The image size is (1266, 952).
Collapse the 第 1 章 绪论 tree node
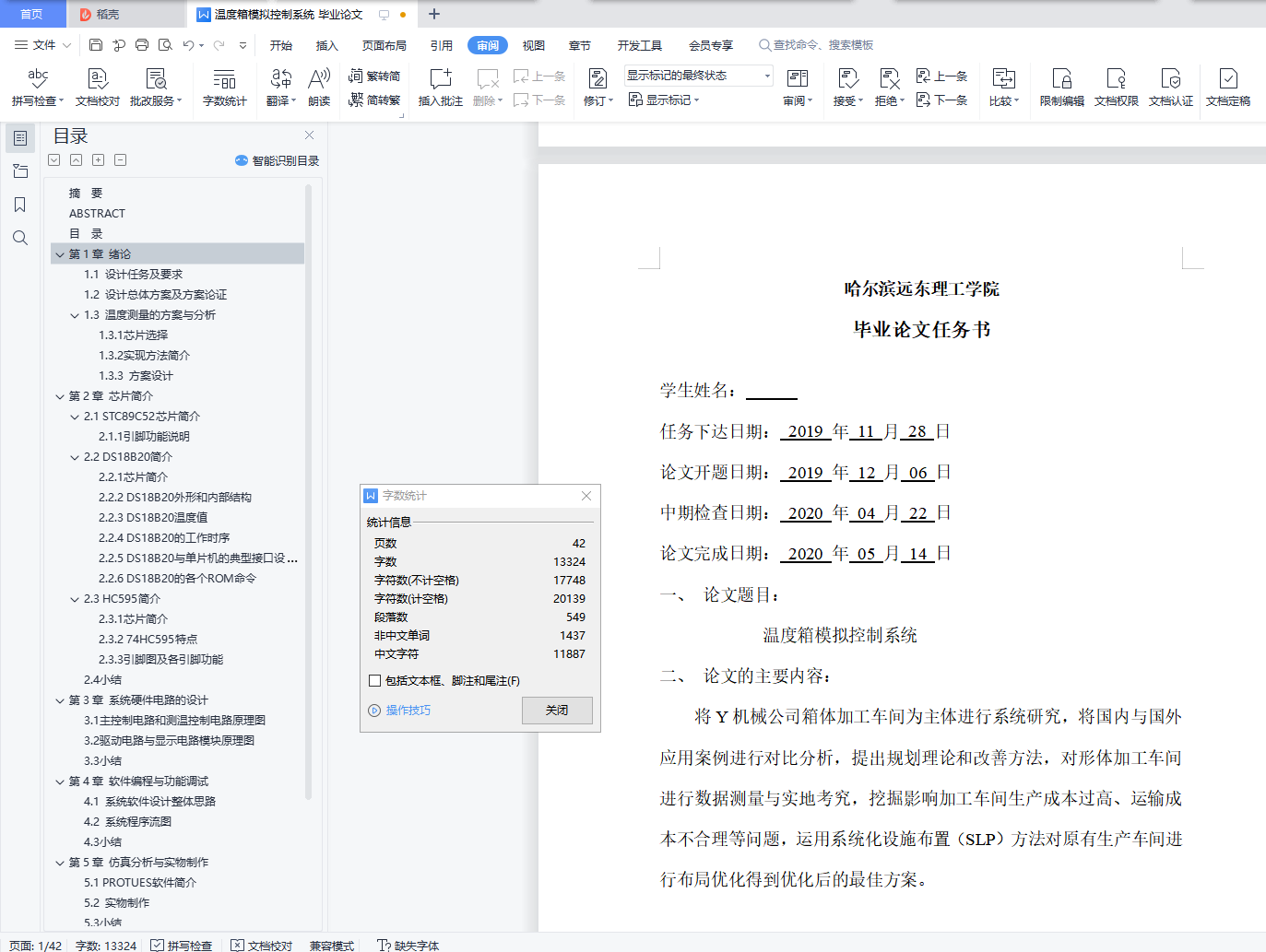[60, 254]
